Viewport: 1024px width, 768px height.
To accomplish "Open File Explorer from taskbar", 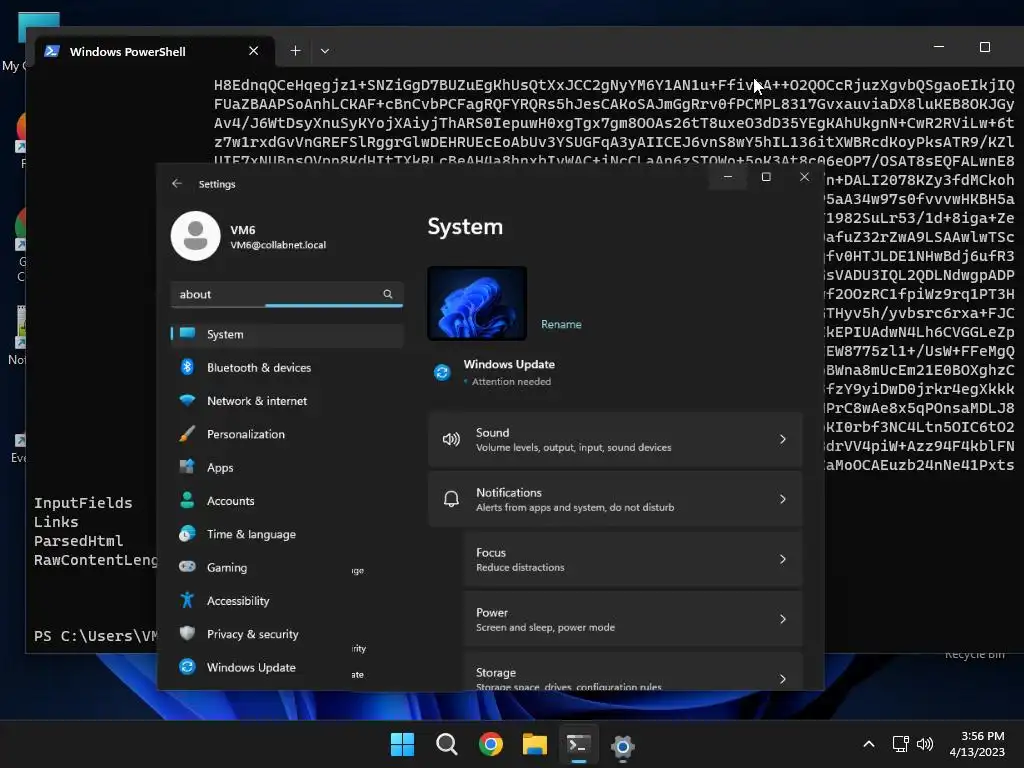I will click(535, 744).
